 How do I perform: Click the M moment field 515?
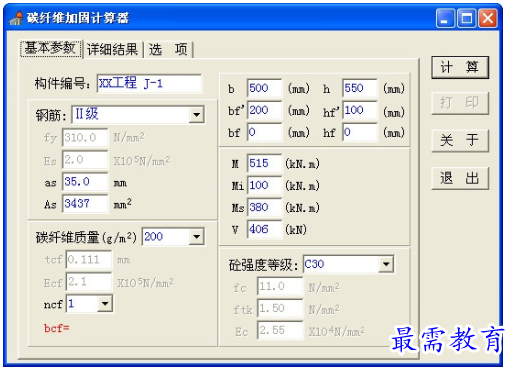[264, 163]
